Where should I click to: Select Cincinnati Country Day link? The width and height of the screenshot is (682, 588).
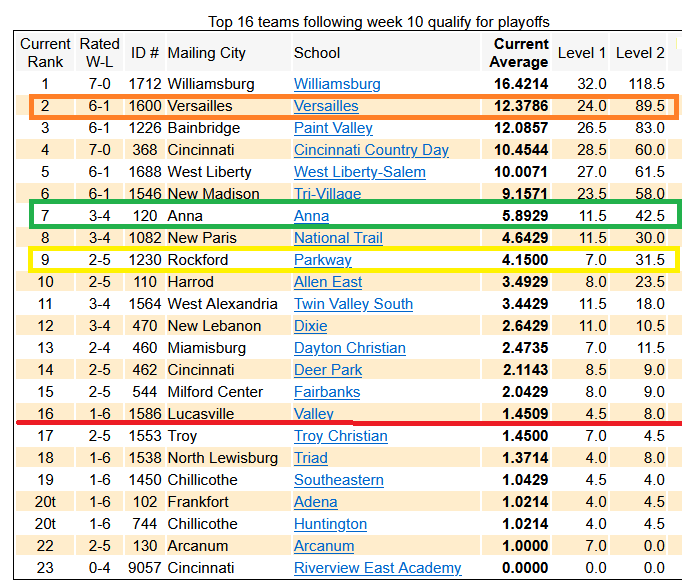click(x=371, y=150)
